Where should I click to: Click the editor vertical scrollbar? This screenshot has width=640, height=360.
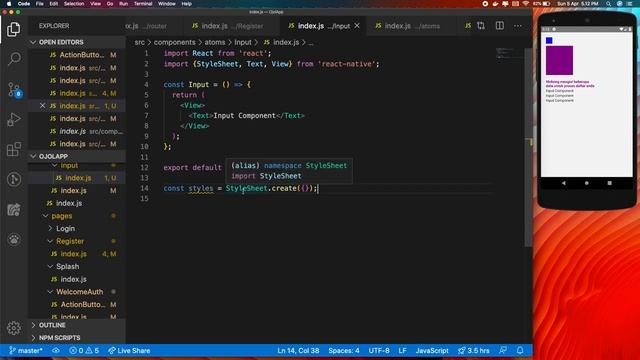pos(528,147)
